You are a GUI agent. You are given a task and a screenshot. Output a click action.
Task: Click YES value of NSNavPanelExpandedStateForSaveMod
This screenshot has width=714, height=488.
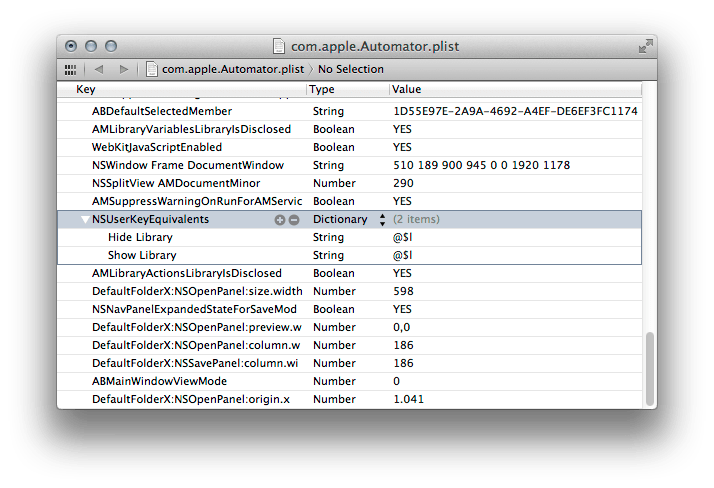[x=403, y=309]
